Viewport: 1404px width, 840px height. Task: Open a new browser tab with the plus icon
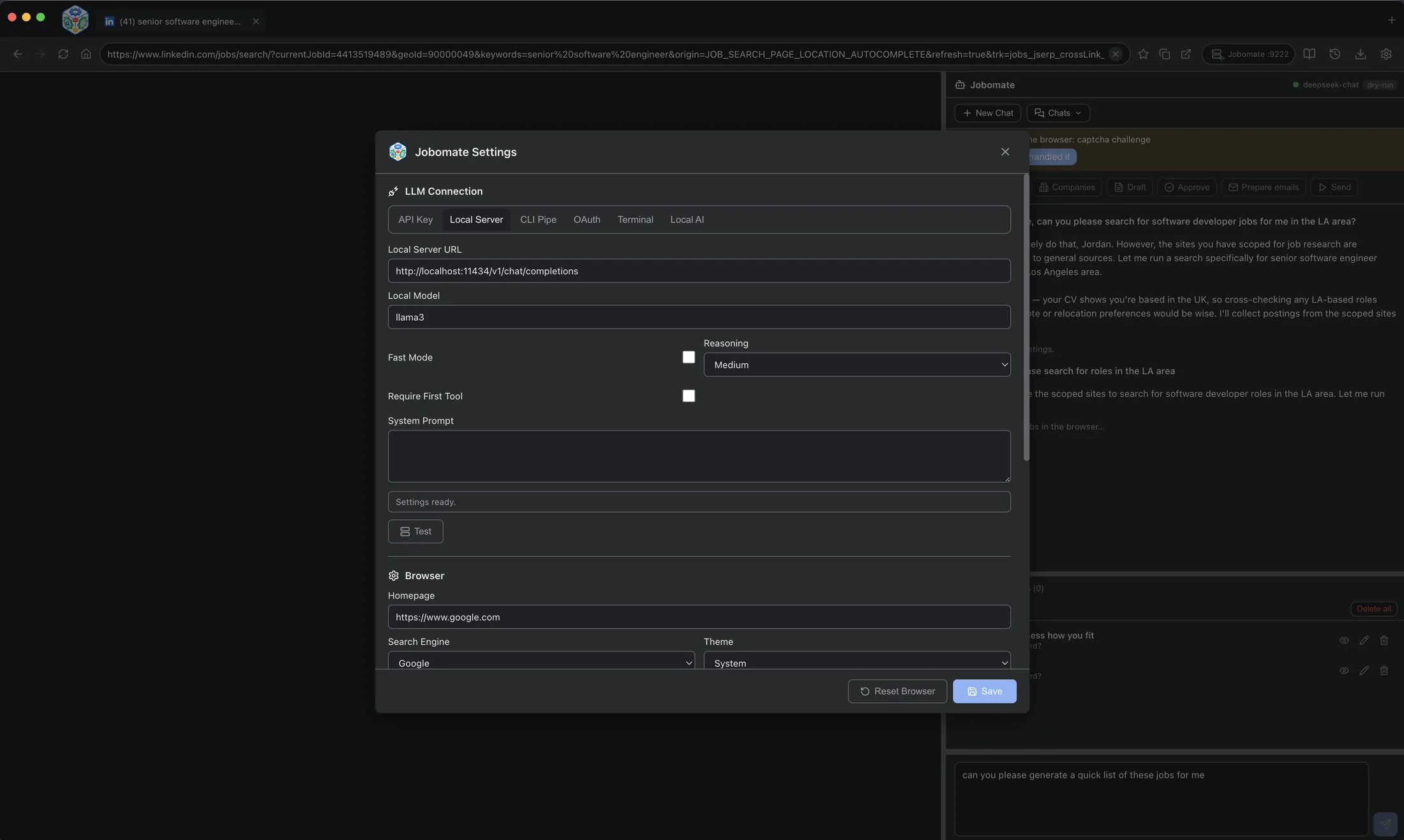pos(1391,20)
